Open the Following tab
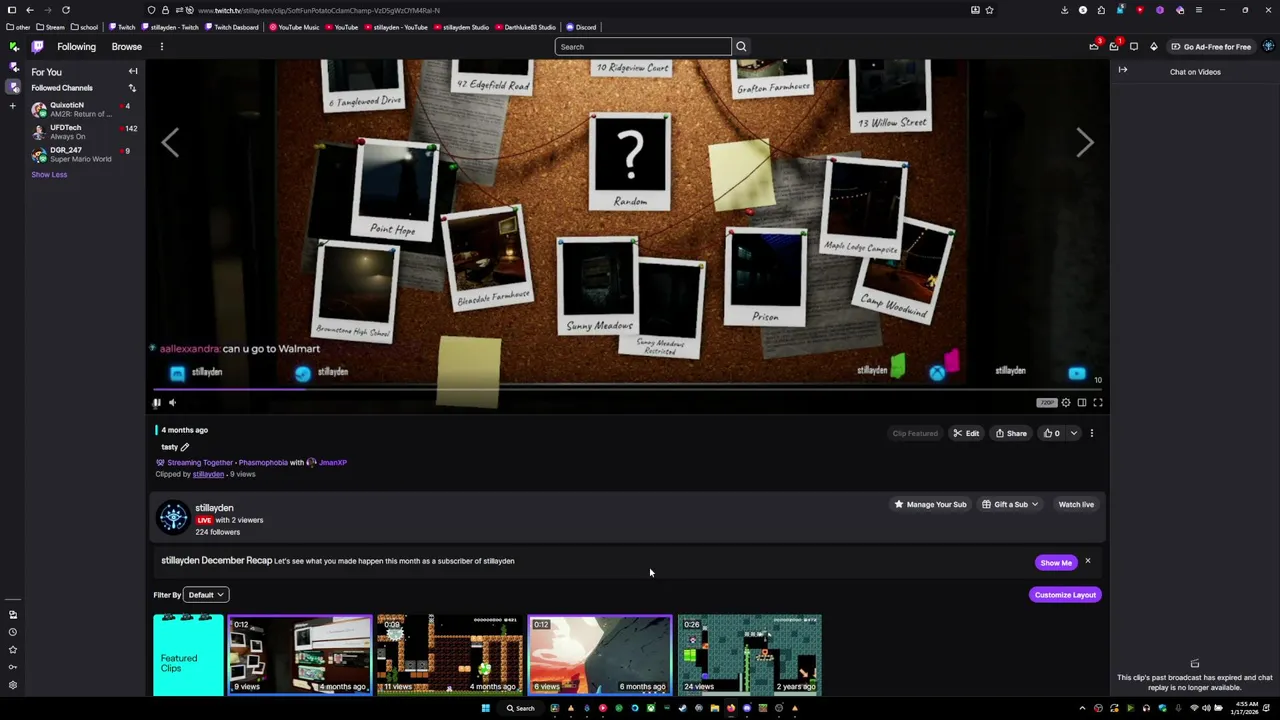The image size is (1280, 720). 76,47
